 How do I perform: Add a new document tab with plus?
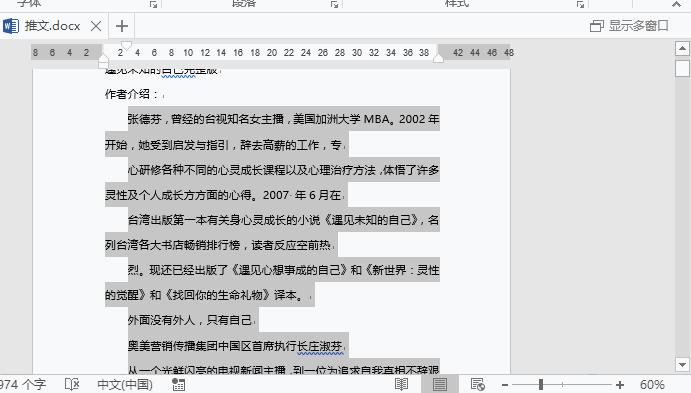[122, 26]
